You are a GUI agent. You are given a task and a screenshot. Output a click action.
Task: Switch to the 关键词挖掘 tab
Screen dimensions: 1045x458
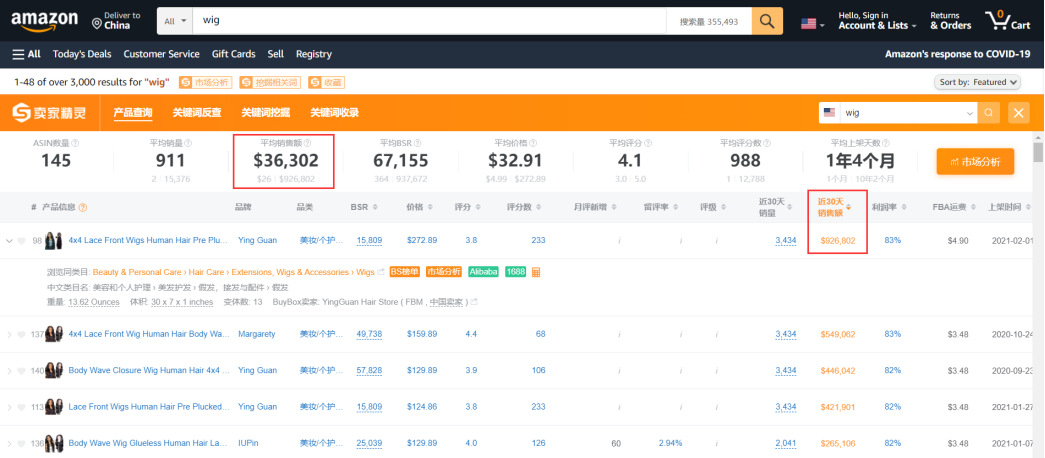(265, 113)
